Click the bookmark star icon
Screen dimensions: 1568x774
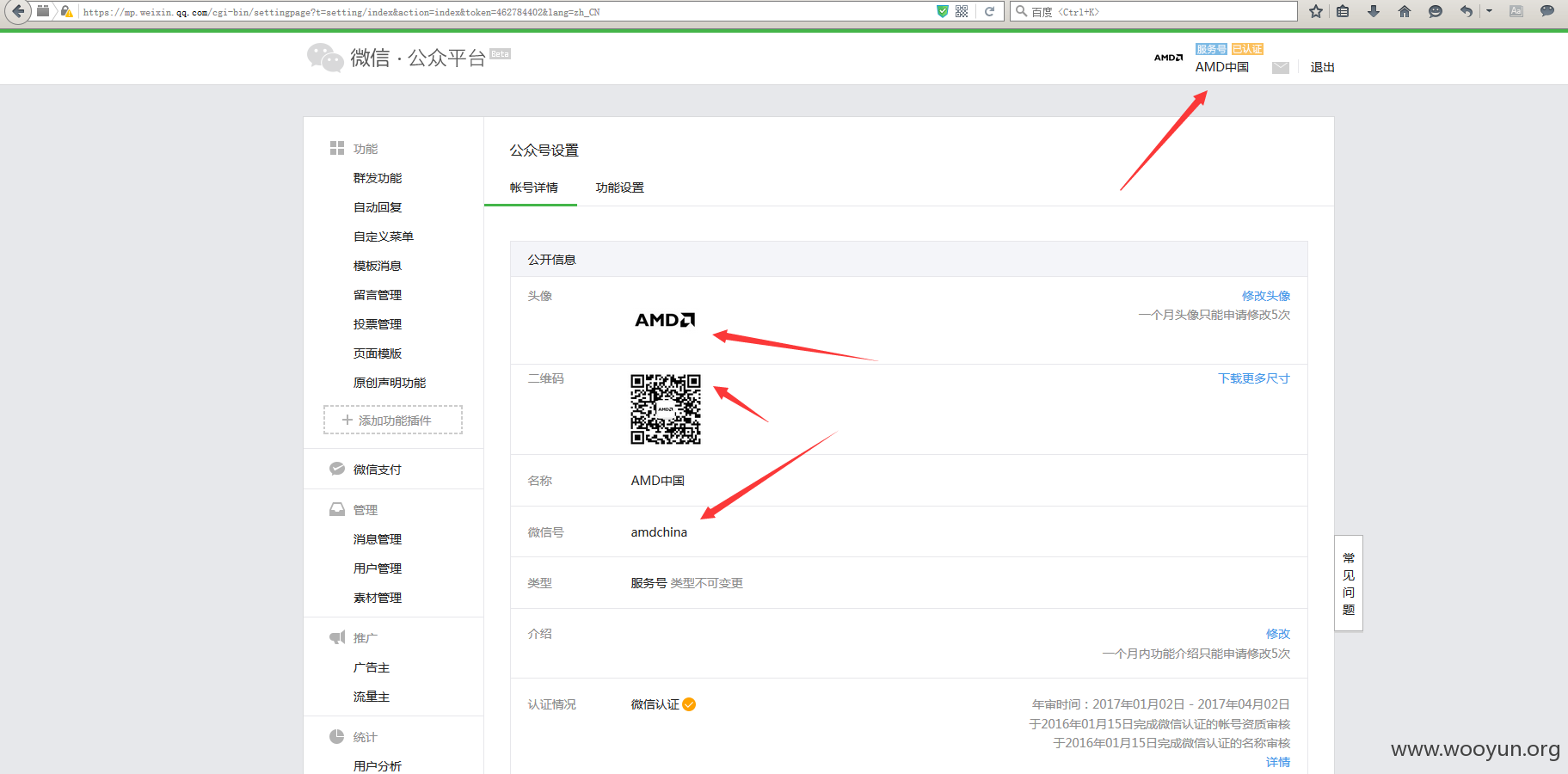(x=1315, y=11)
